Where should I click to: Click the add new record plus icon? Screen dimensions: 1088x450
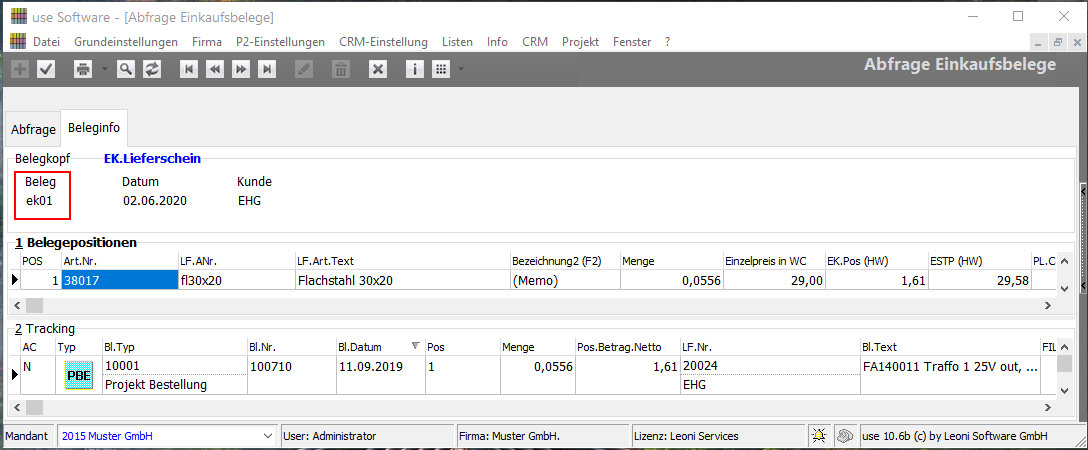point(20,69)
